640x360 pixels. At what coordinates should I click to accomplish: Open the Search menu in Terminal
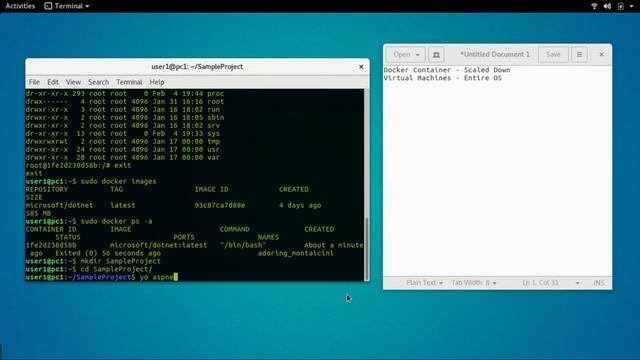[x=98, y=82]
